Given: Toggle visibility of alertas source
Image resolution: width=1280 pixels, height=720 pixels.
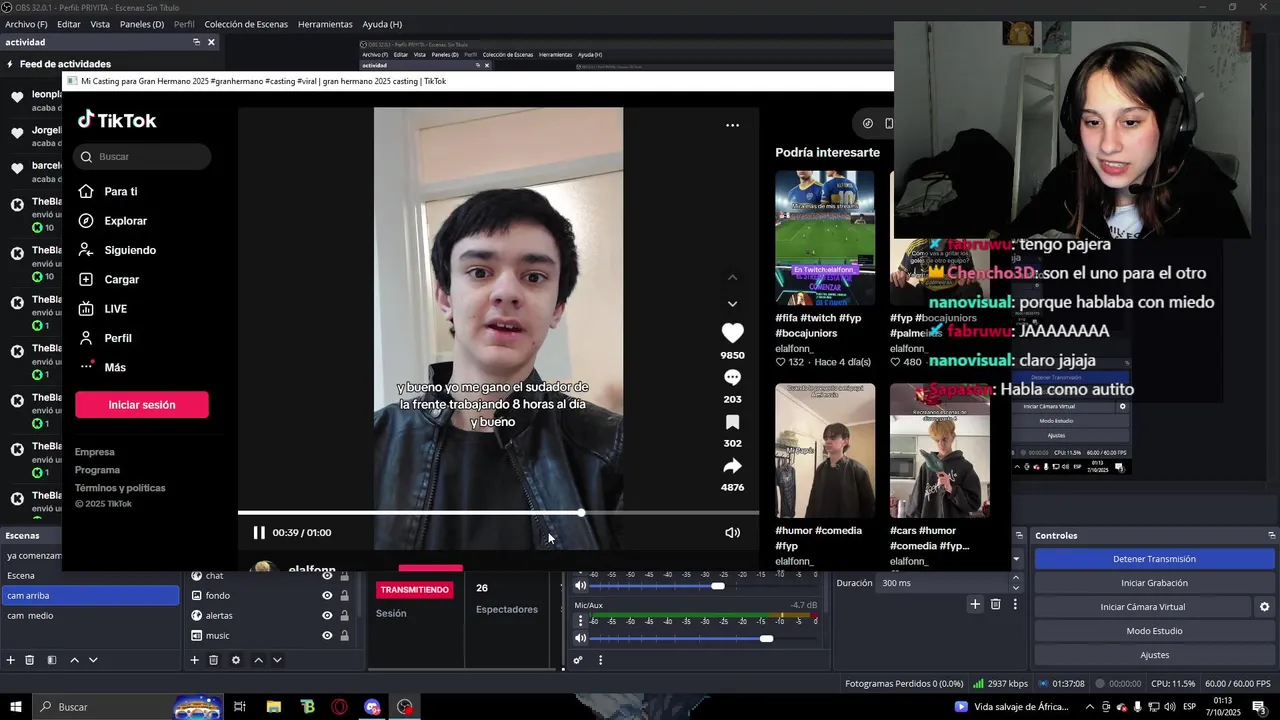Looking at the screenshot, I should 327,616.
